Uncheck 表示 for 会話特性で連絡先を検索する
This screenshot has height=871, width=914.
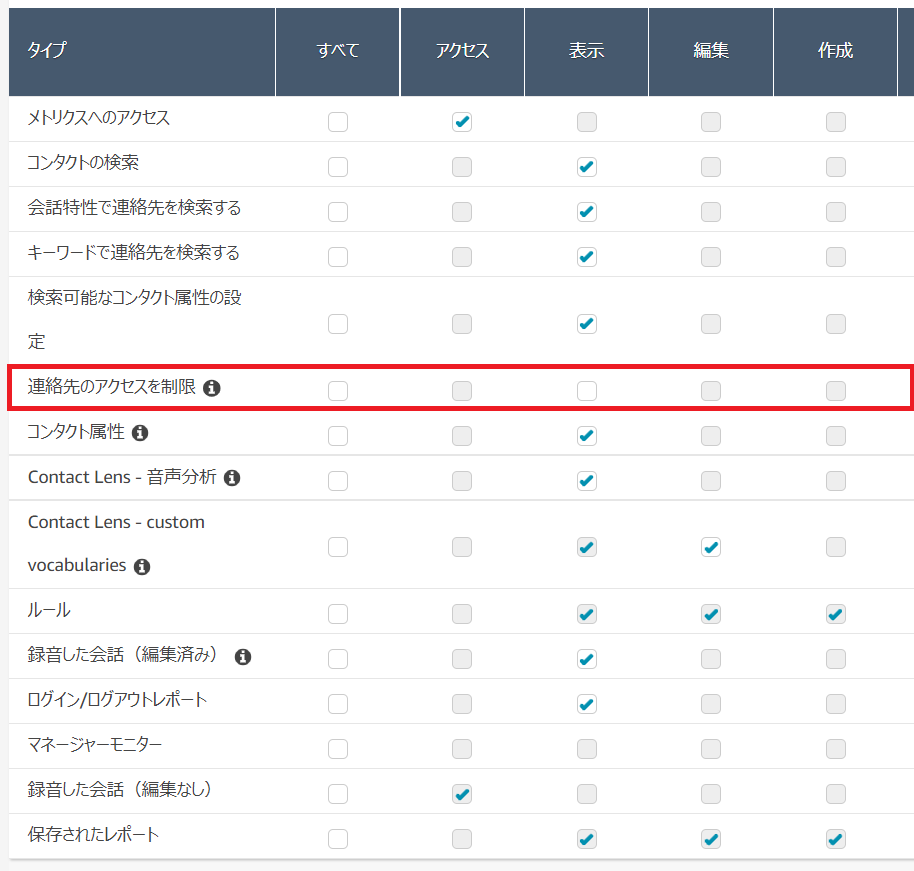[x=586, y=212]
